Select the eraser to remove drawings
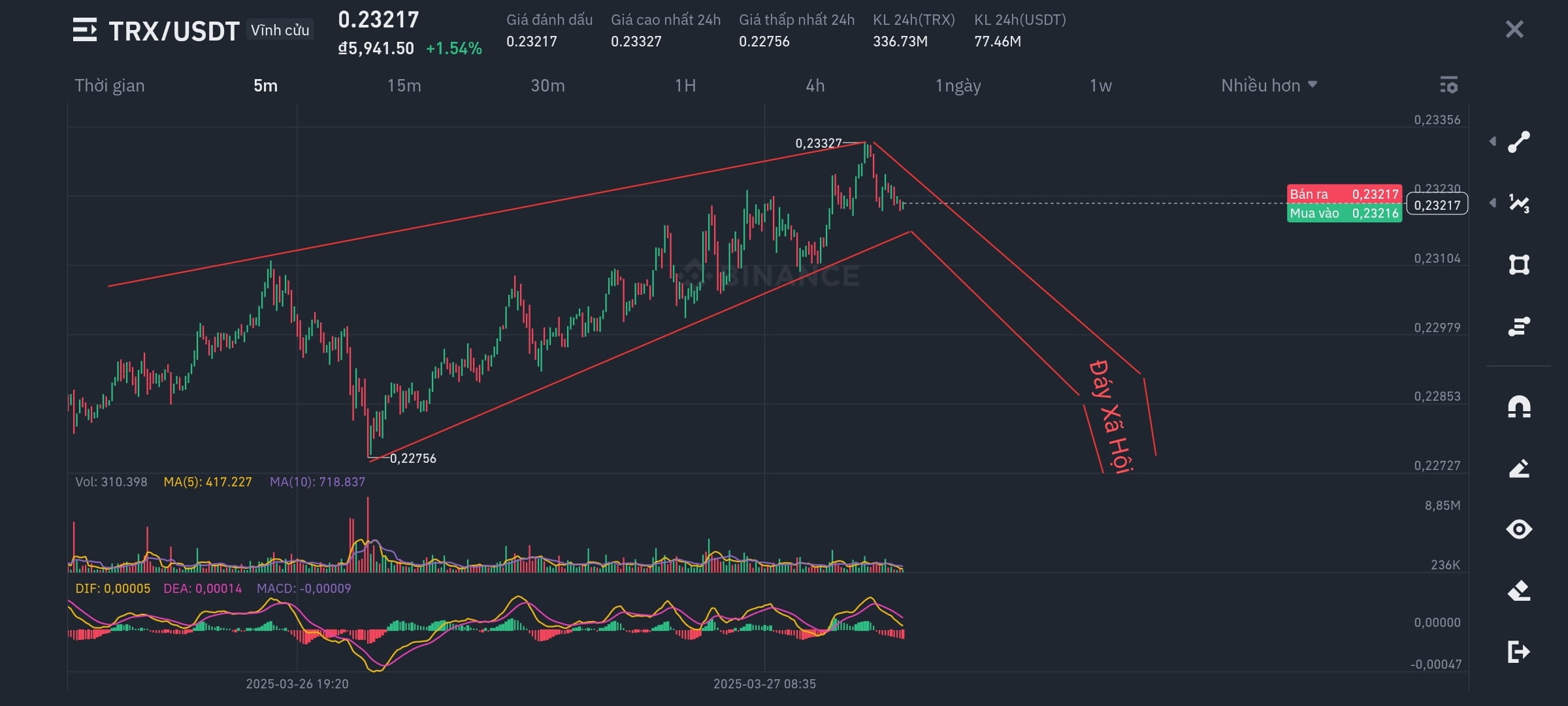Screen dimensions: 1568x706 1519,590
